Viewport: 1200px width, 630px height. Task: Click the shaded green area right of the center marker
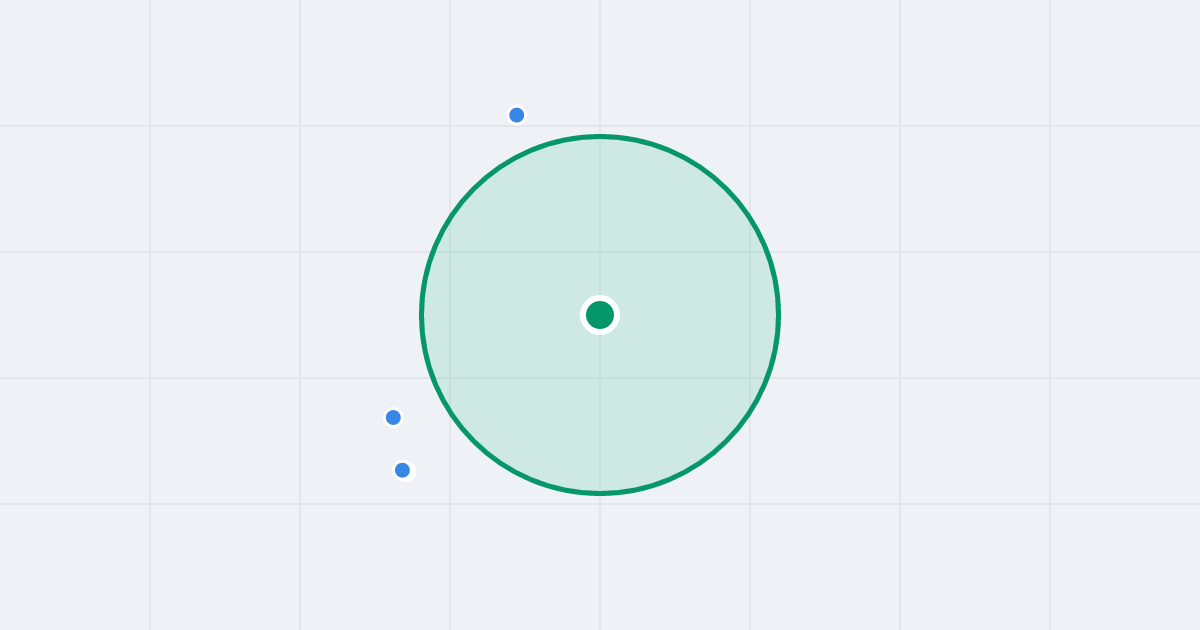(x=690, y=315)
